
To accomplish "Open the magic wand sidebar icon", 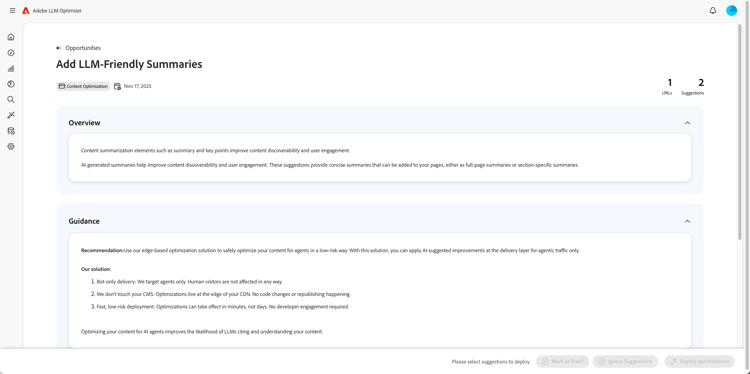I will (11, 115).
